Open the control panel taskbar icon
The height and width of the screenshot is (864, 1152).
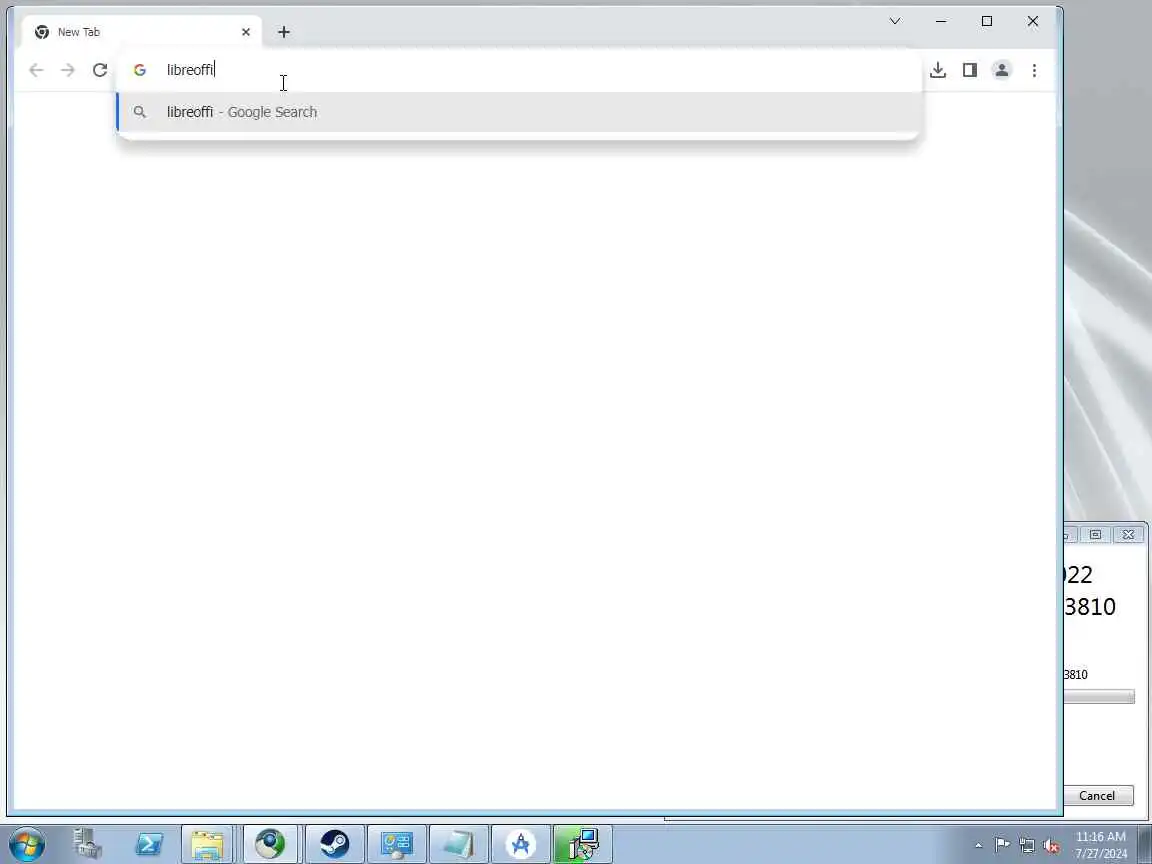tap(397, 843)
